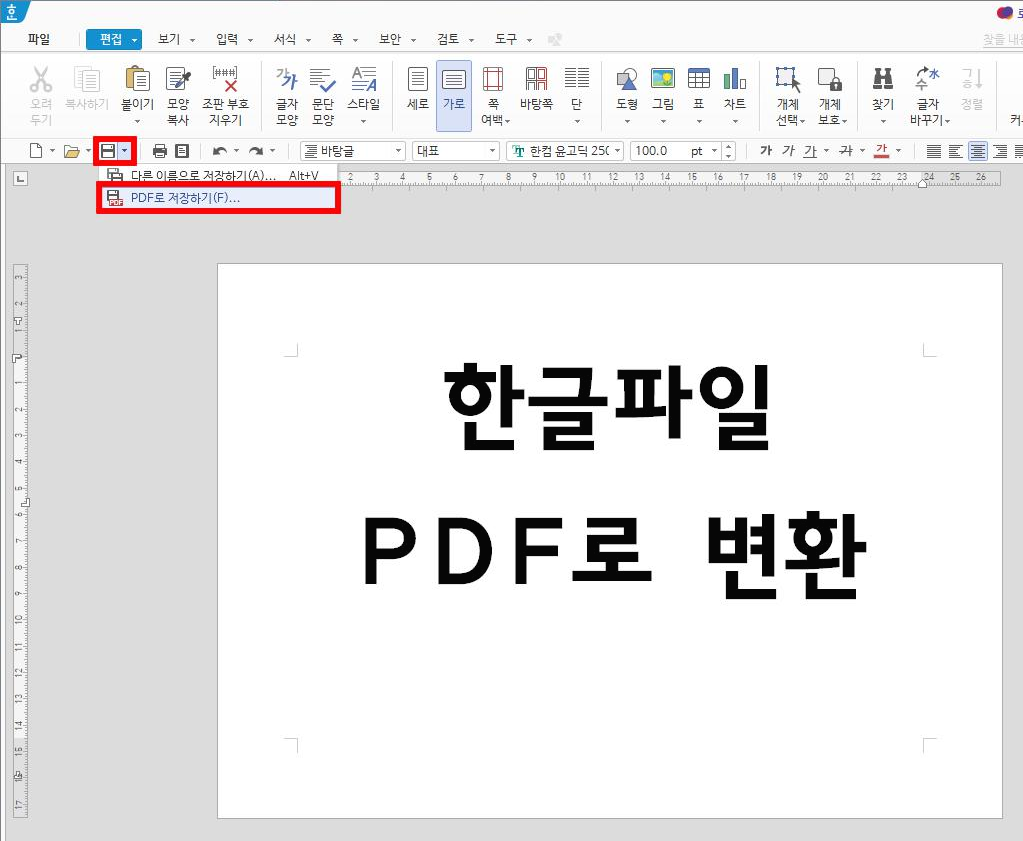Expand the strikethrough dropdown arrow
Viewport: 1023px width, 841px height.
pos(862,151)
